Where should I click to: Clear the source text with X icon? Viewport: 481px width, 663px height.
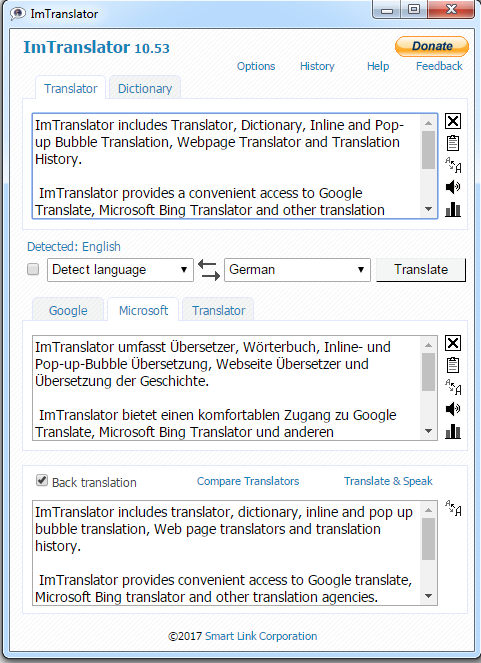point(453,121)
